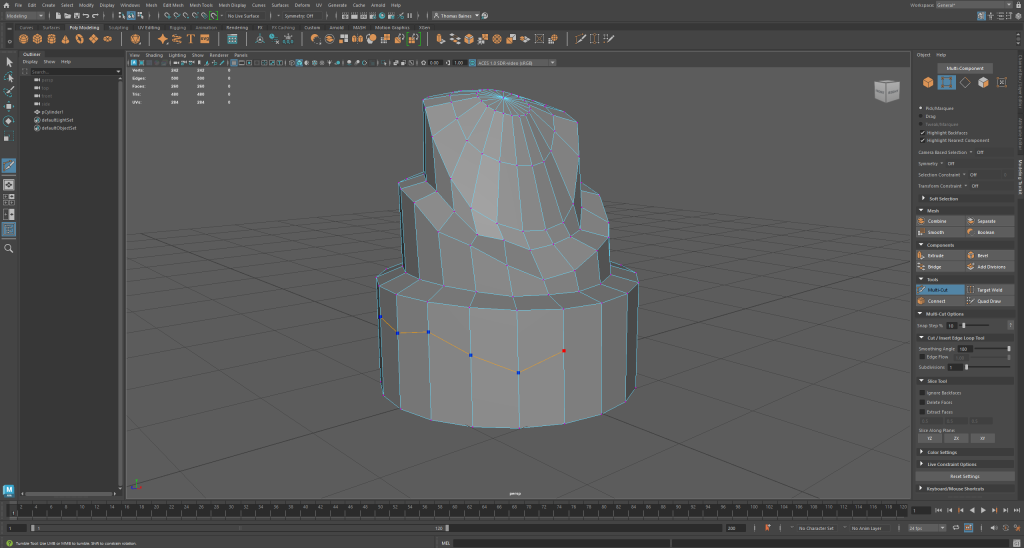Enable the Ignore Backfaces checkbox
1024x548 pixels.
pyautogui.click(x=922, y=393)
